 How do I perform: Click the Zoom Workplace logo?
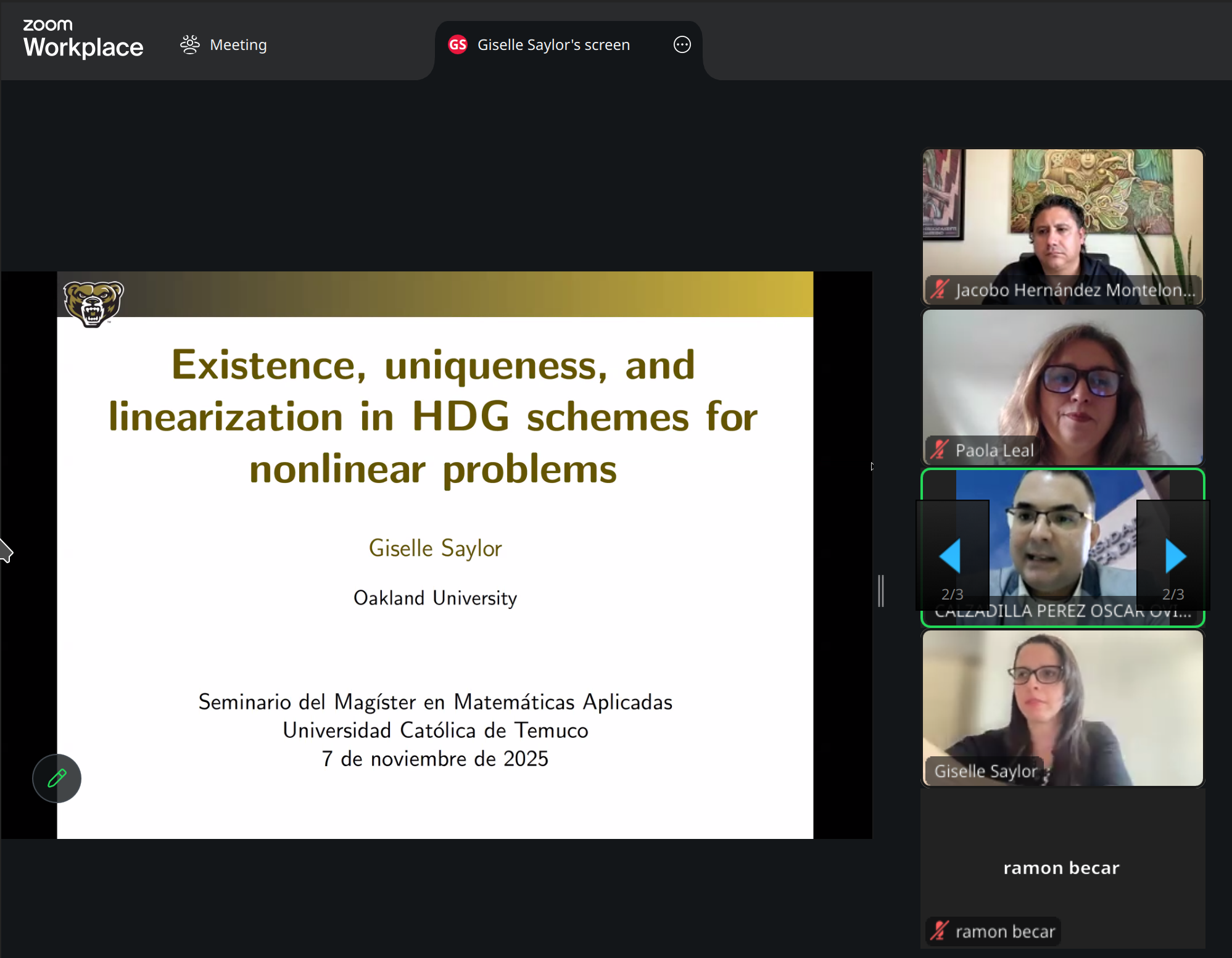coord(83,39)
